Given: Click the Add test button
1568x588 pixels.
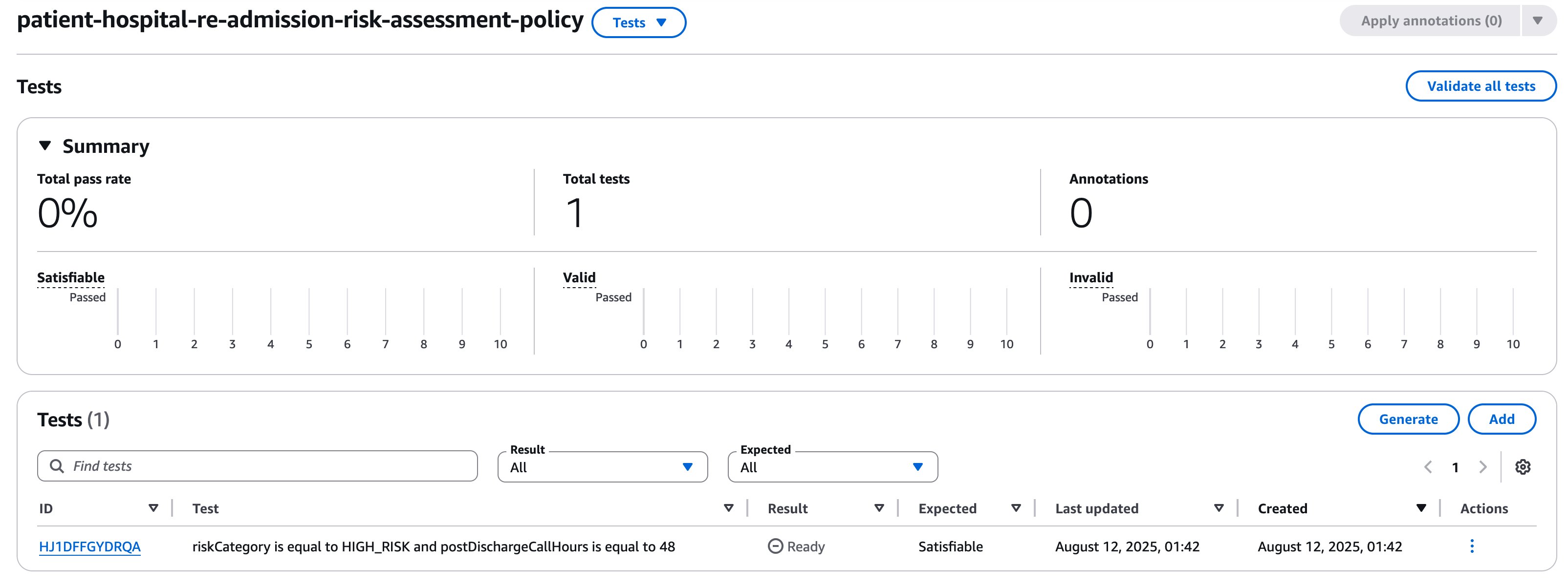Looking at the screenshot, I should point(1501,419).
